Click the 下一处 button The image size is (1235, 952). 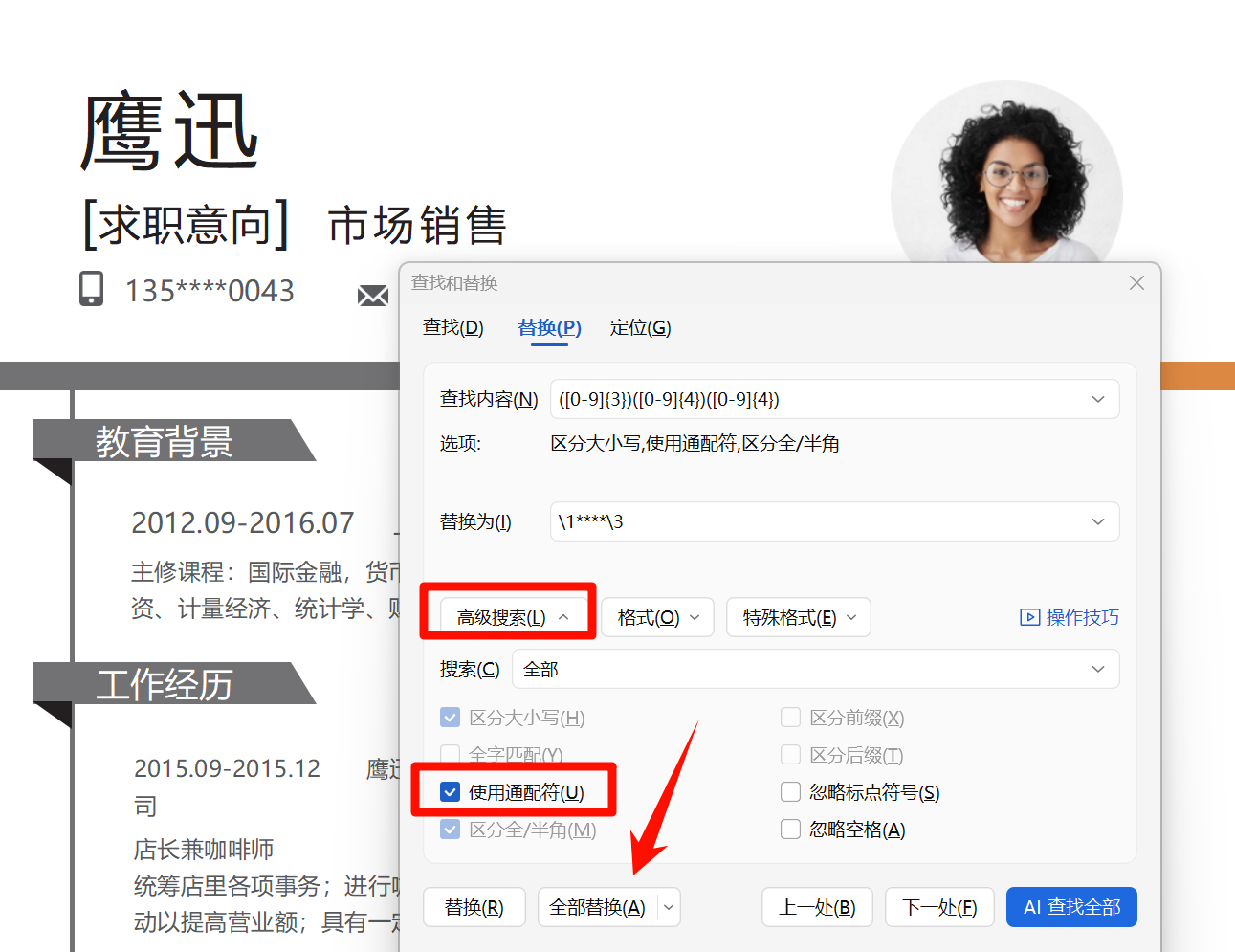(938, 907)
